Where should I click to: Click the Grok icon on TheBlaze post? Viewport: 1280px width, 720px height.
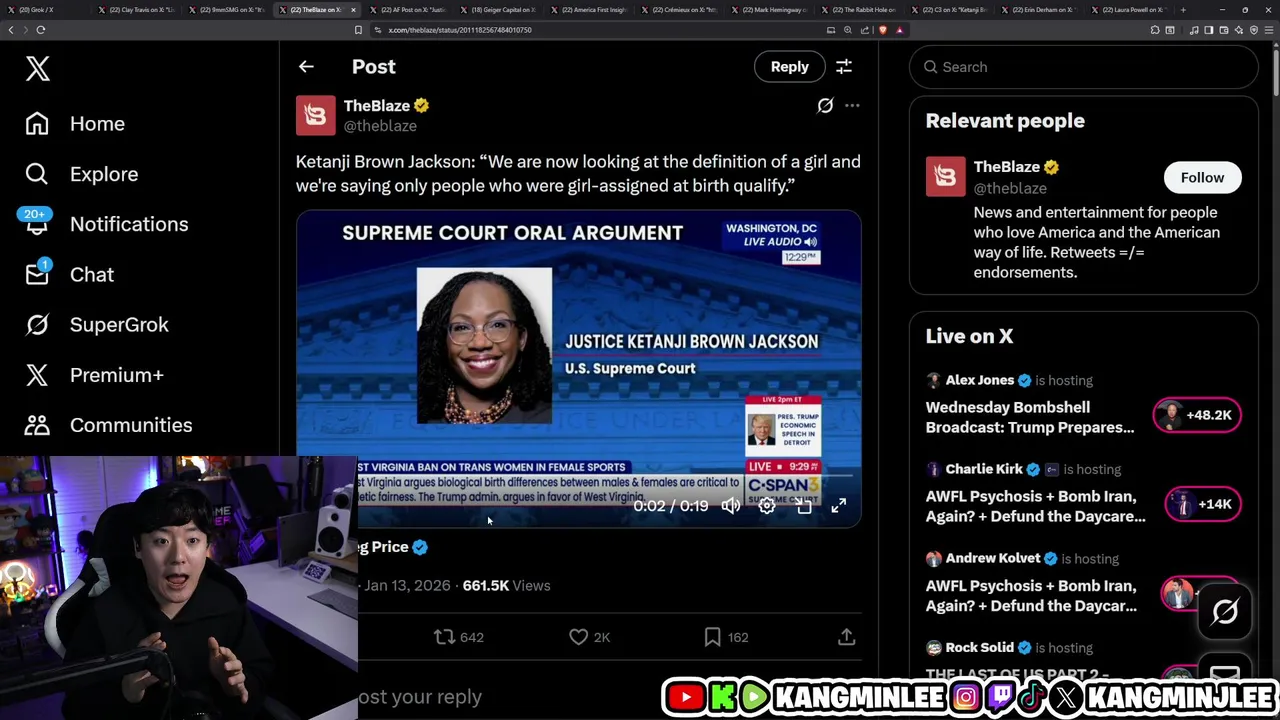(x=825, y=105)
